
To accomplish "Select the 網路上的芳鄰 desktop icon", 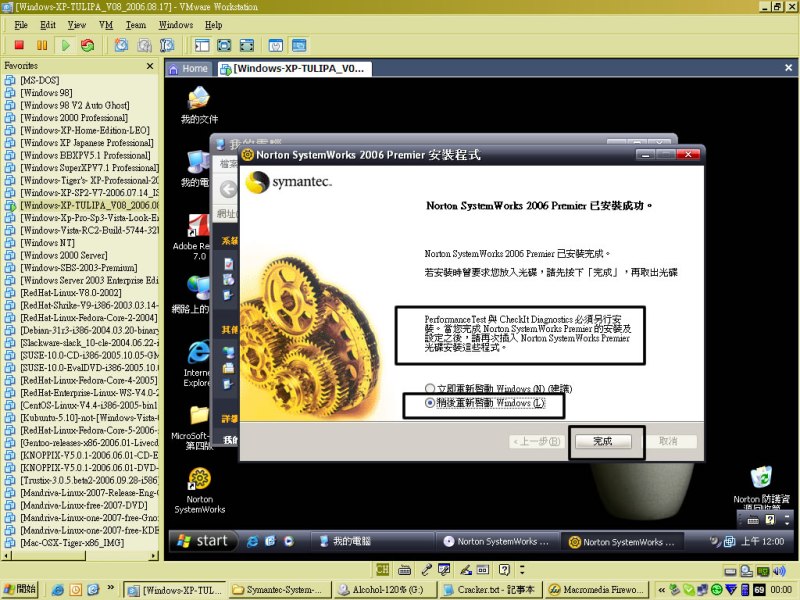I will (192, 295).
